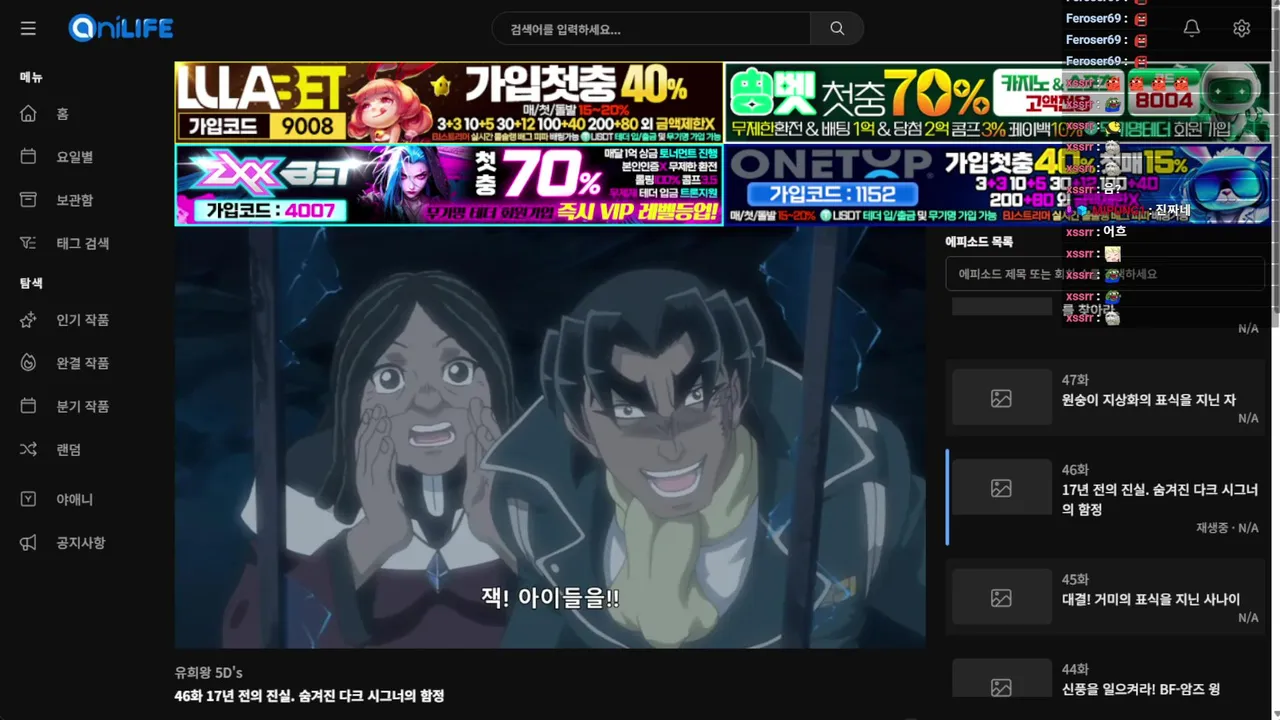The height and width of the screenshot is (720, 1280).
Task: Click the search magnifier button
Action: [x=837, y=28]
